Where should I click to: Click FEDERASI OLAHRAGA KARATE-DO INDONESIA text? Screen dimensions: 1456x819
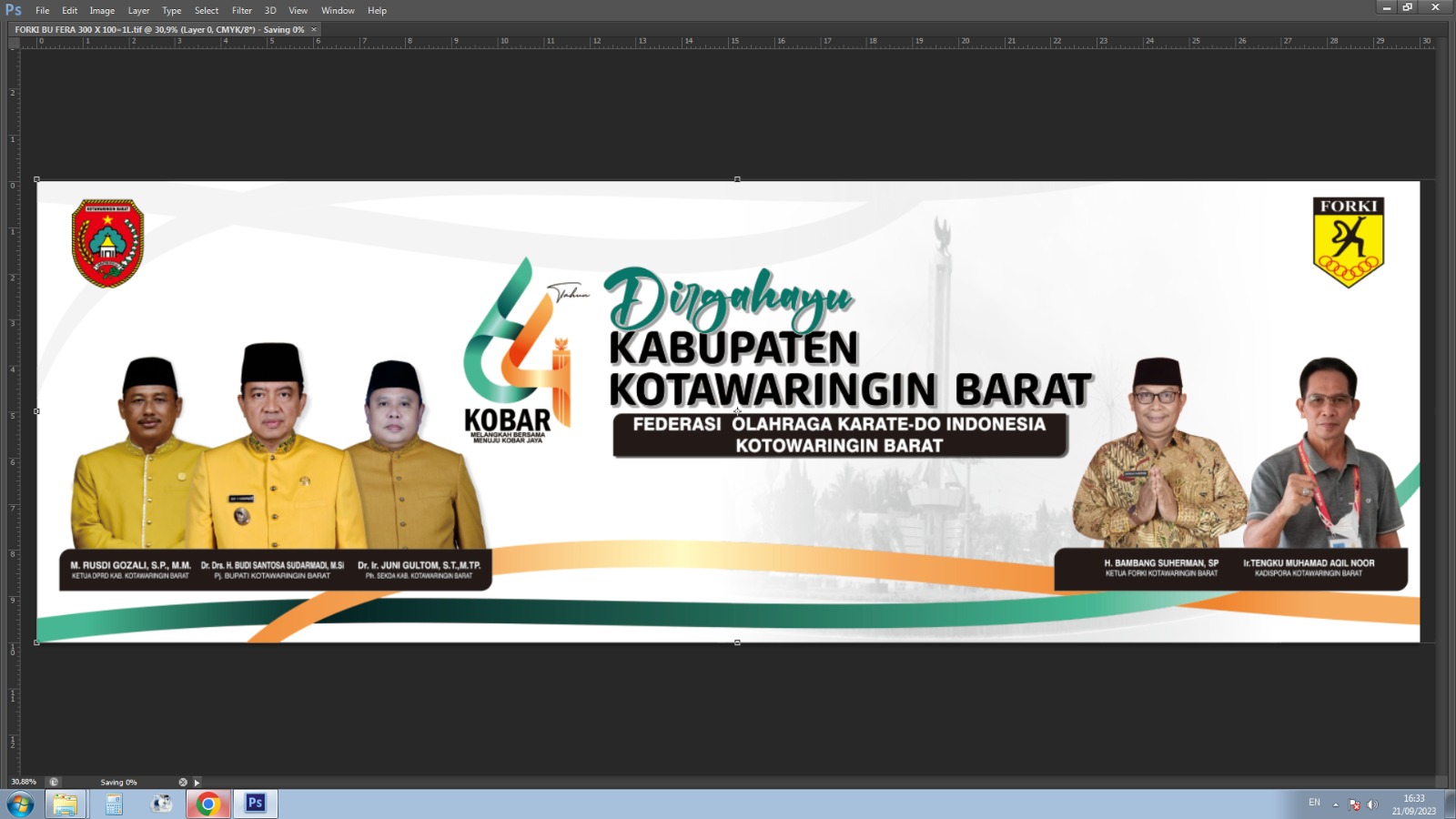pos(839,424)
